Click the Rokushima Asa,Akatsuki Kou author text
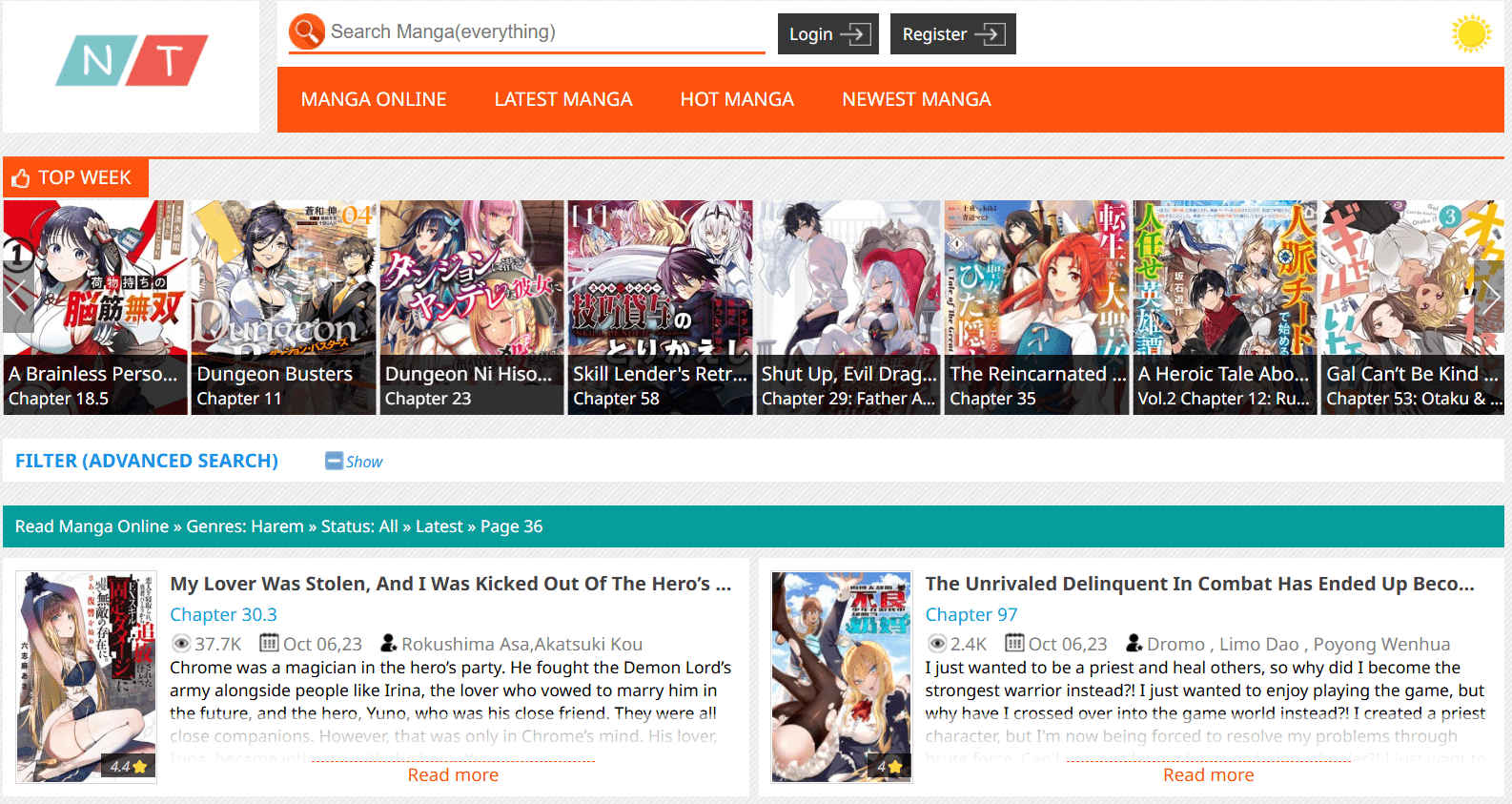Screen dimensions: 1512x804 [x=522, y=645]
